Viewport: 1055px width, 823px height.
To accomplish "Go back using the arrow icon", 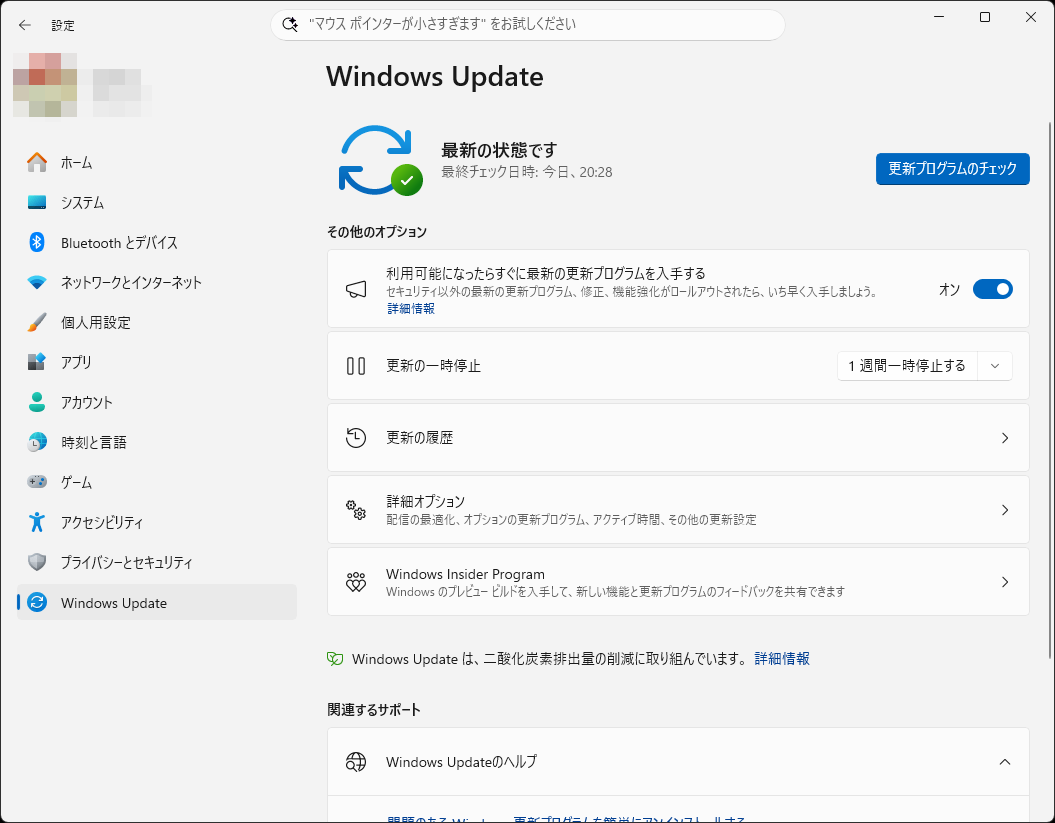I will (24, 25).
